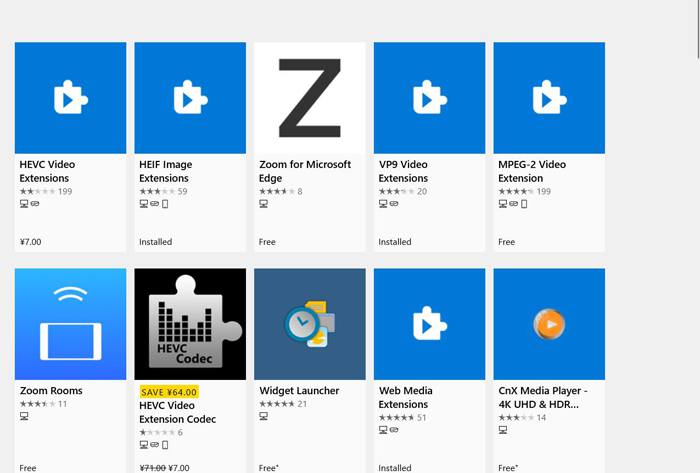This screenshot has height=473, width=700.
Task: Open the VP9 Video Extensions app tile image
Action: click(x=429, y=98)
